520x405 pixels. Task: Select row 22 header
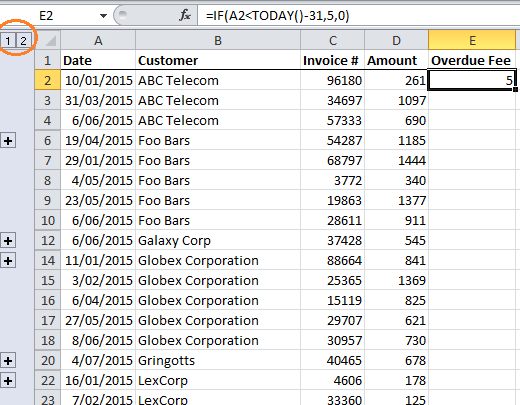coord(48,380)
